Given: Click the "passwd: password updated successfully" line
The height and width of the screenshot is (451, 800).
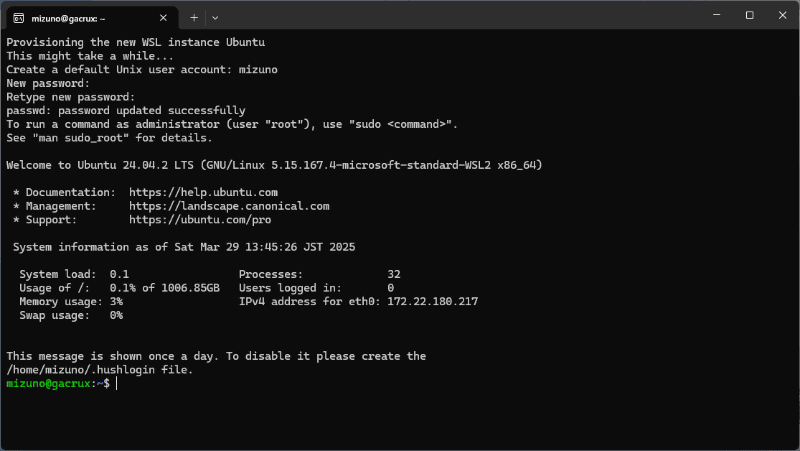Looking at the screenshot, I should tap(126, 110).
